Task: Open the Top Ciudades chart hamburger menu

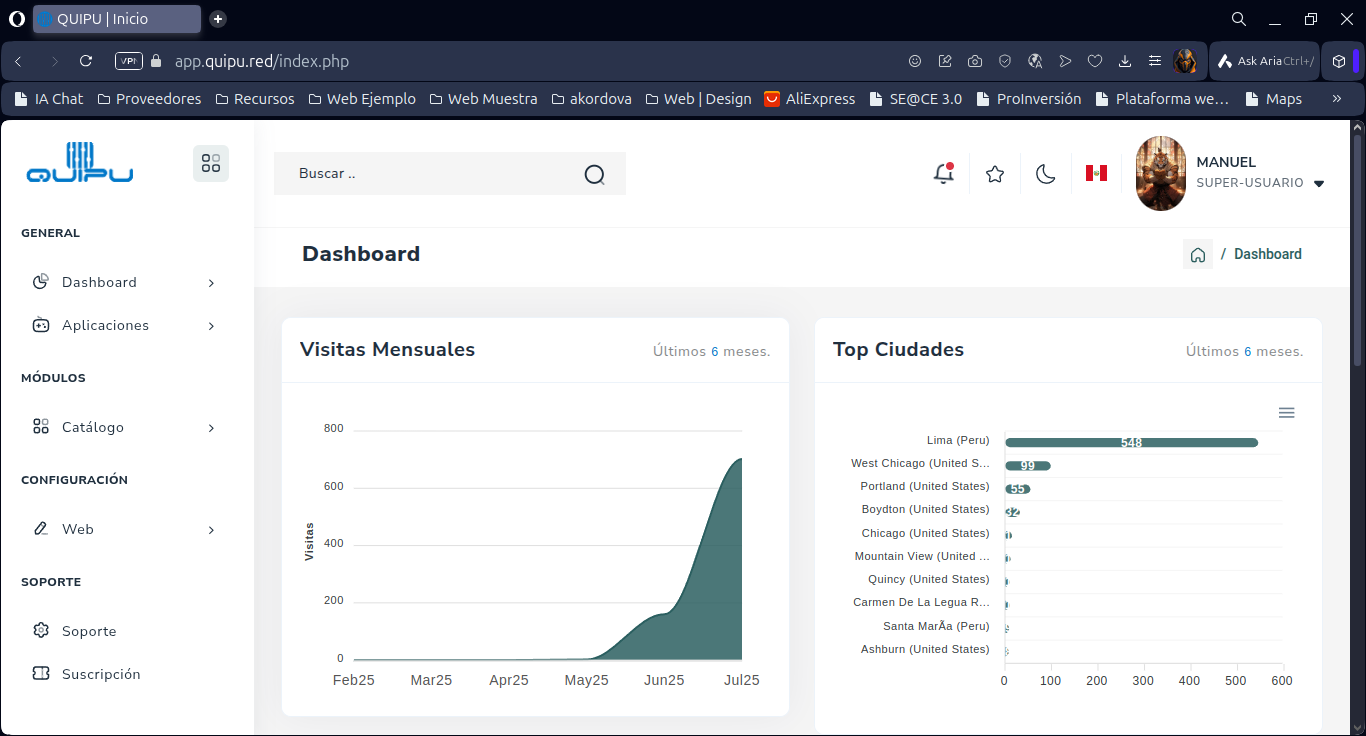Action: point(1287,413)
